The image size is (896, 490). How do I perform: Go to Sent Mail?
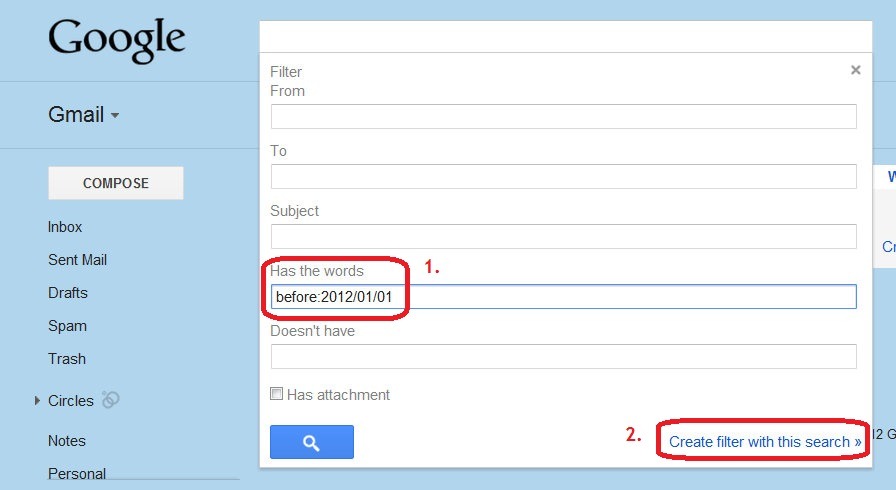point(77,260)
